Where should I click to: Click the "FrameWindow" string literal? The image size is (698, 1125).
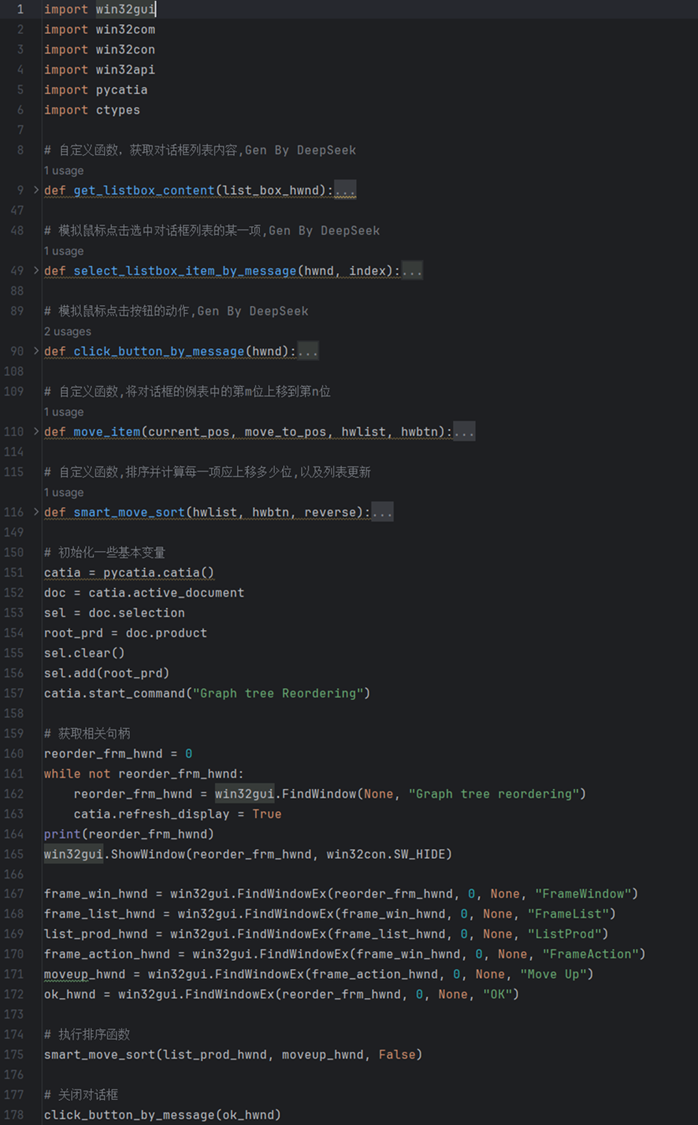(x=583, y=893)
